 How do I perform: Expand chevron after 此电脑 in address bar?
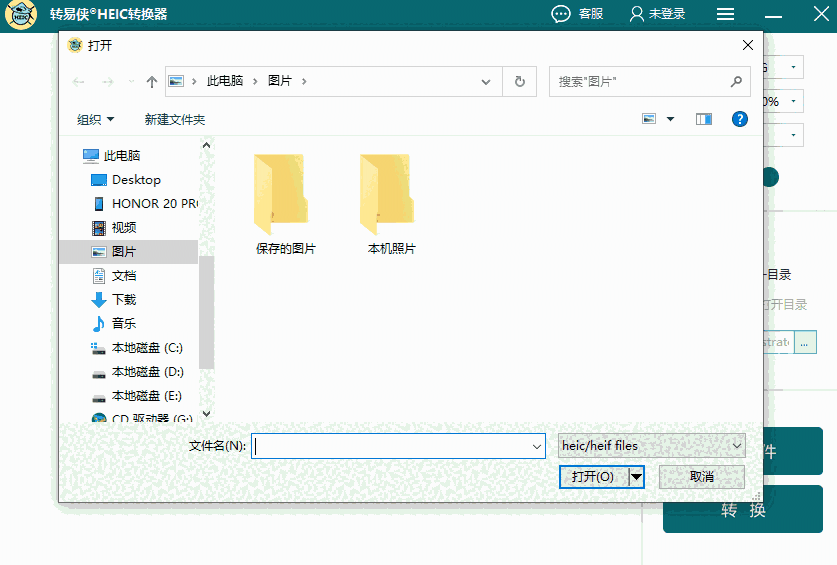coord(255,81)
